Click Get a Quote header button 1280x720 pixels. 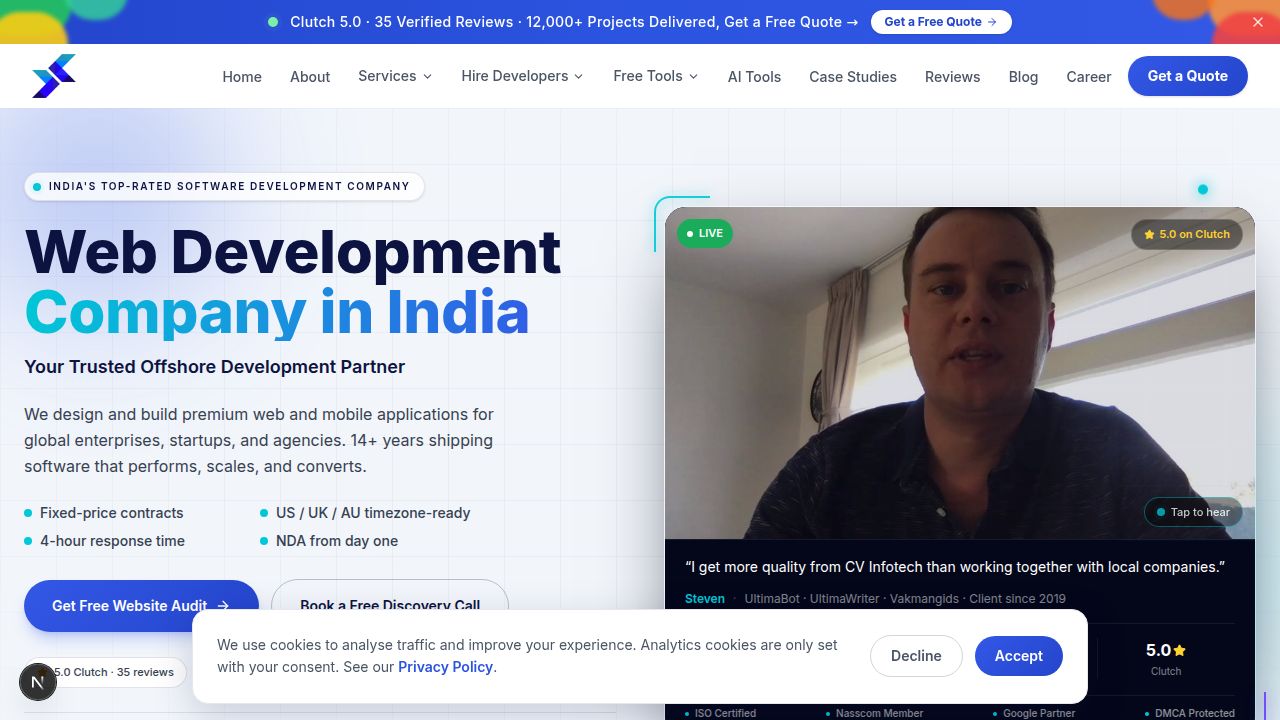point(1188,76)
